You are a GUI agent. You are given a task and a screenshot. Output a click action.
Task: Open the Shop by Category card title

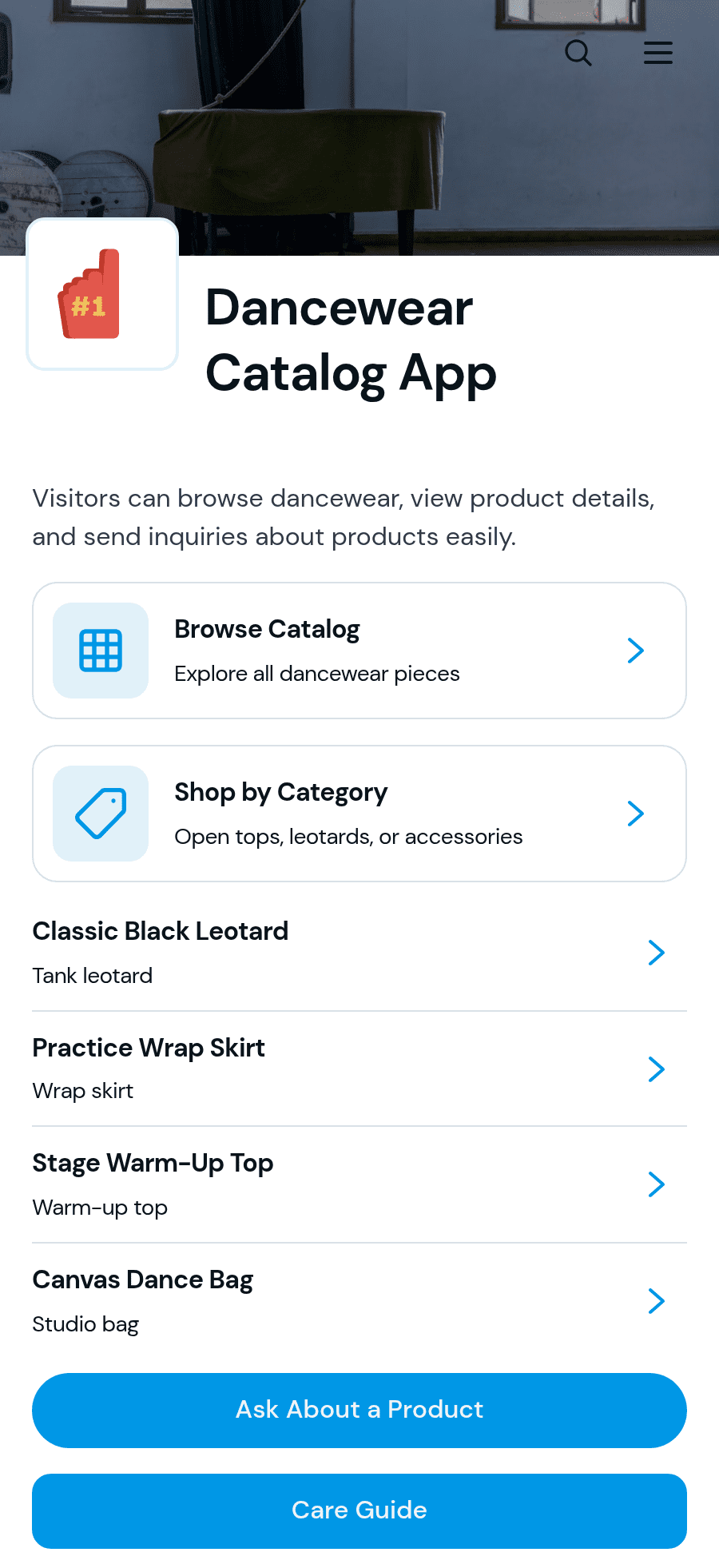(x=281, y=793)
